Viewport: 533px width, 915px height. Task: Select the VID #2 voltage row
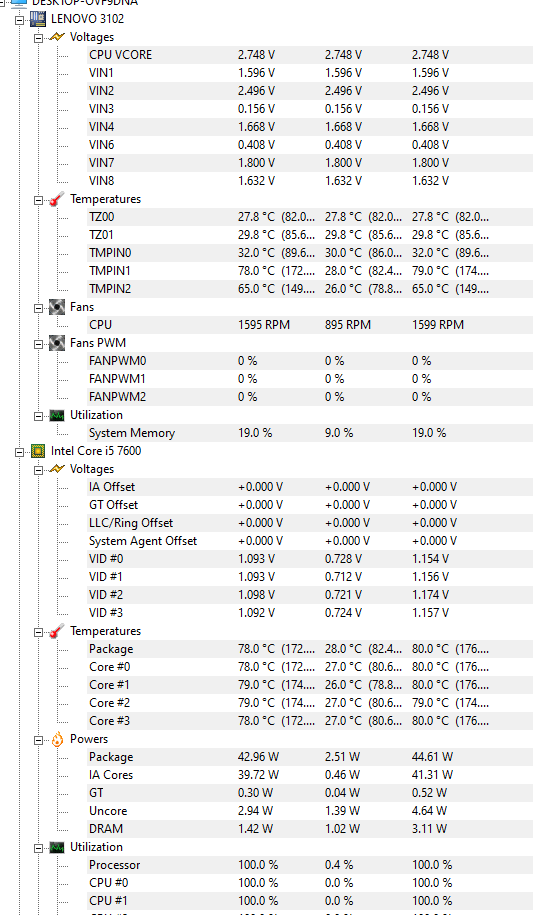point(309,595)
